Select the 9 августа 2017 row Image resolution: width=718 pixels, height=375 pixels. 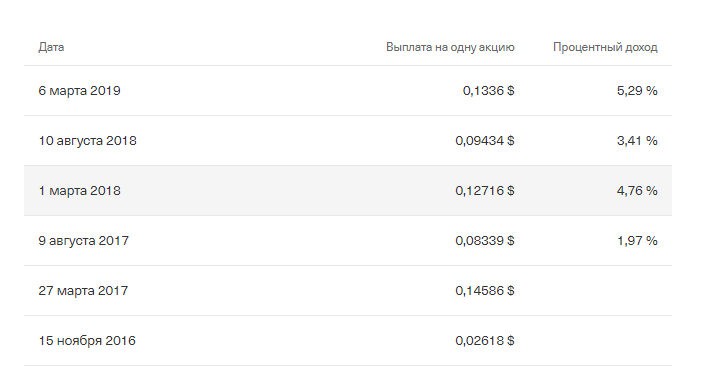[x=348, y=240]
